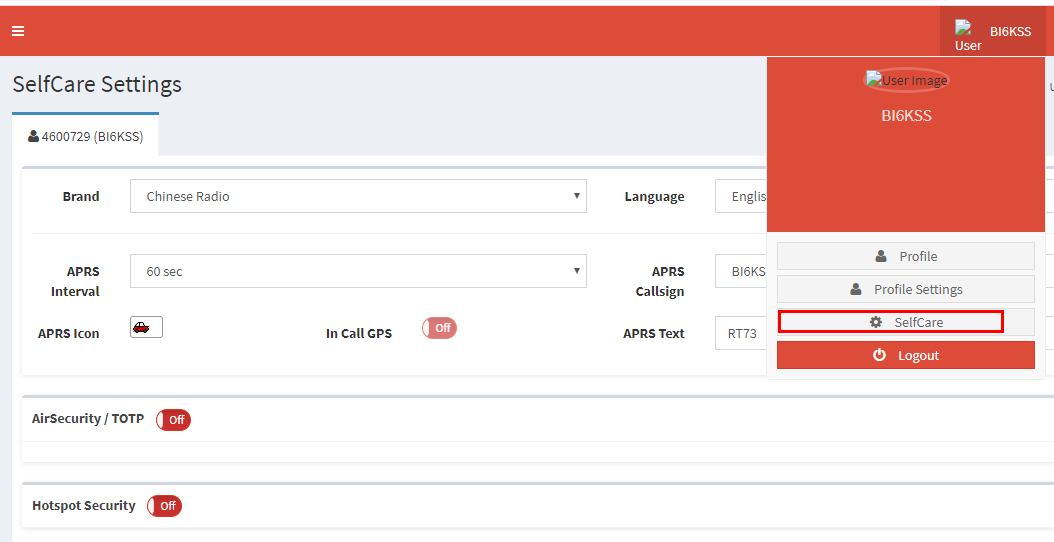Click the APRS Callsign field
Screen dimensions: 1054x542
pyautogui.click(x=741, y=271)
